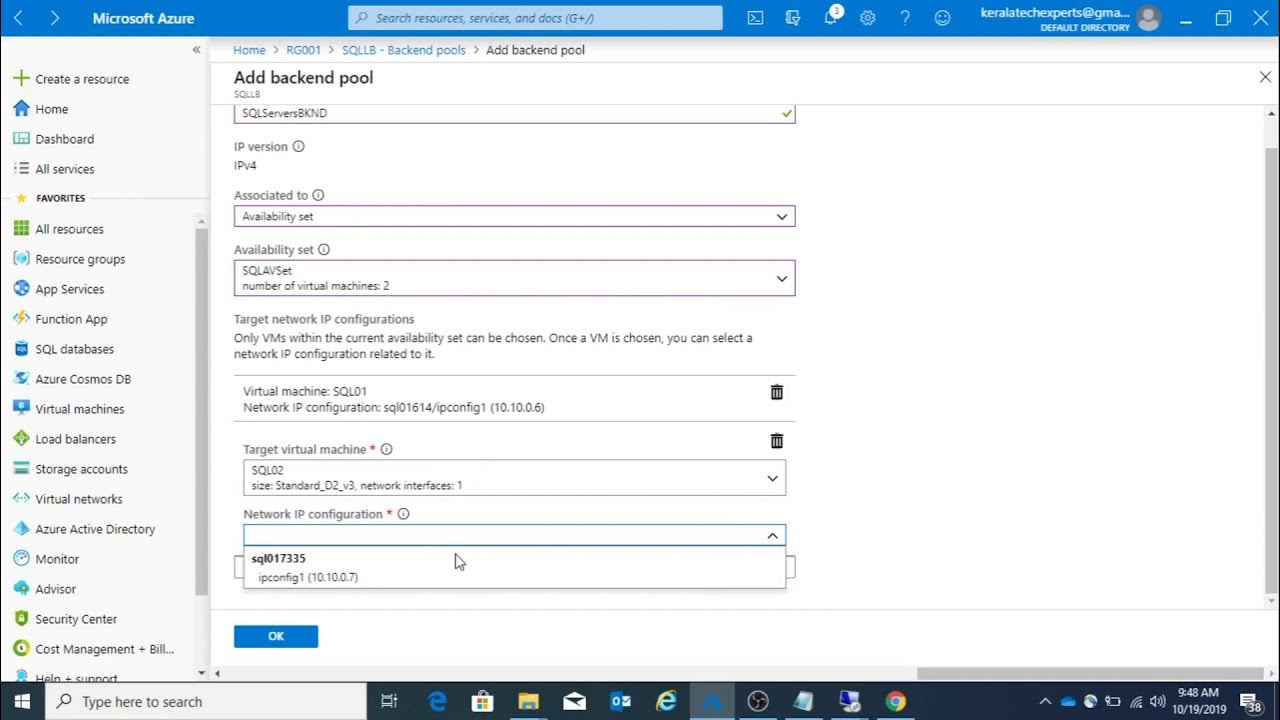The image size is (1280, 720).
Task: Open Virtual machines in favorites
Action: 80,409
